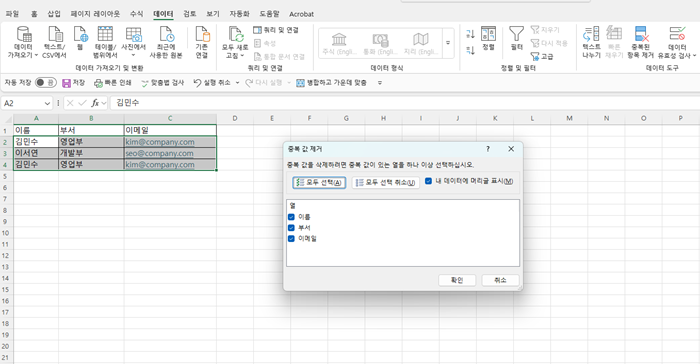Switch to the 검토 tab
This screenshot has width=700, height=364.
(190, 14)
